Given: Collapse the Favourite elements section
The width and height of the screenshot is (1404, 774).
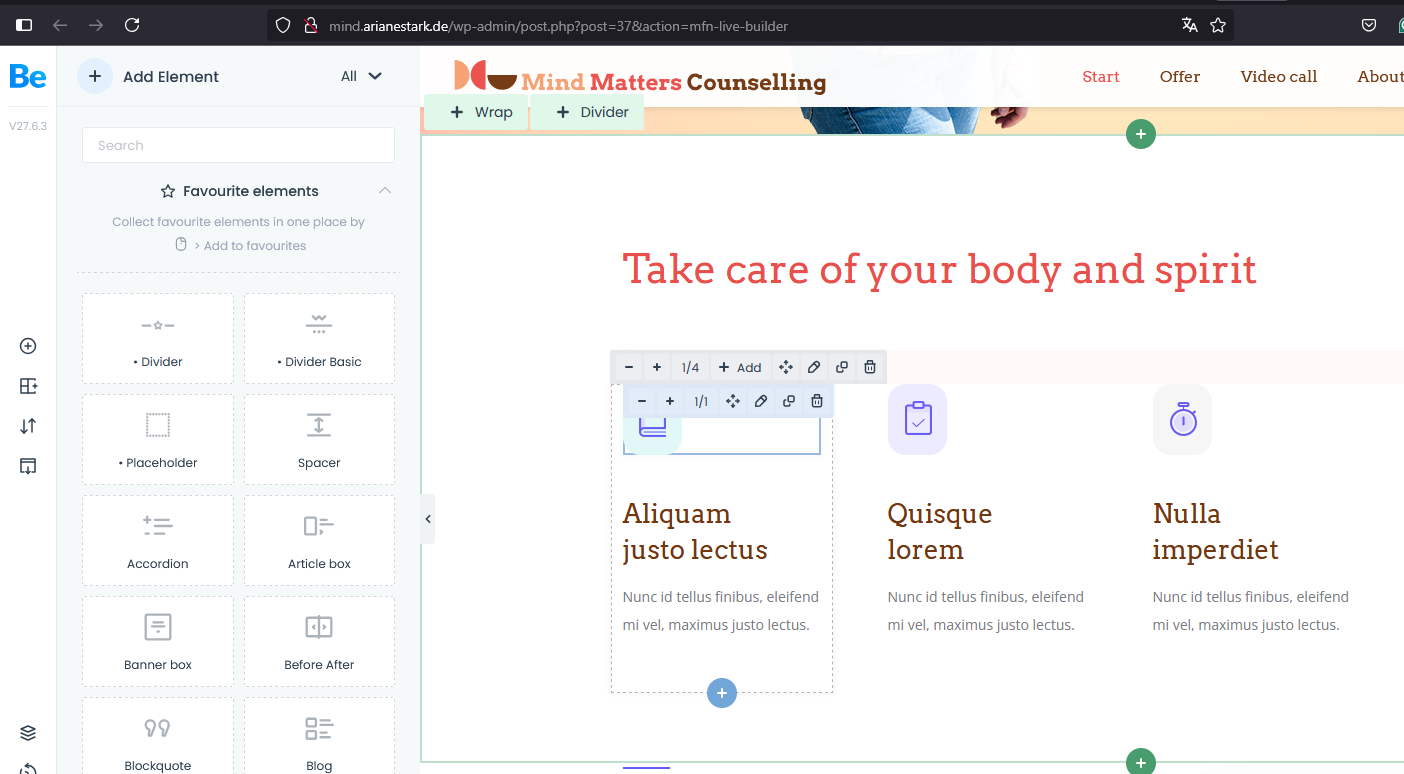Looking at the screenshot, I should [x=385, y=191].
